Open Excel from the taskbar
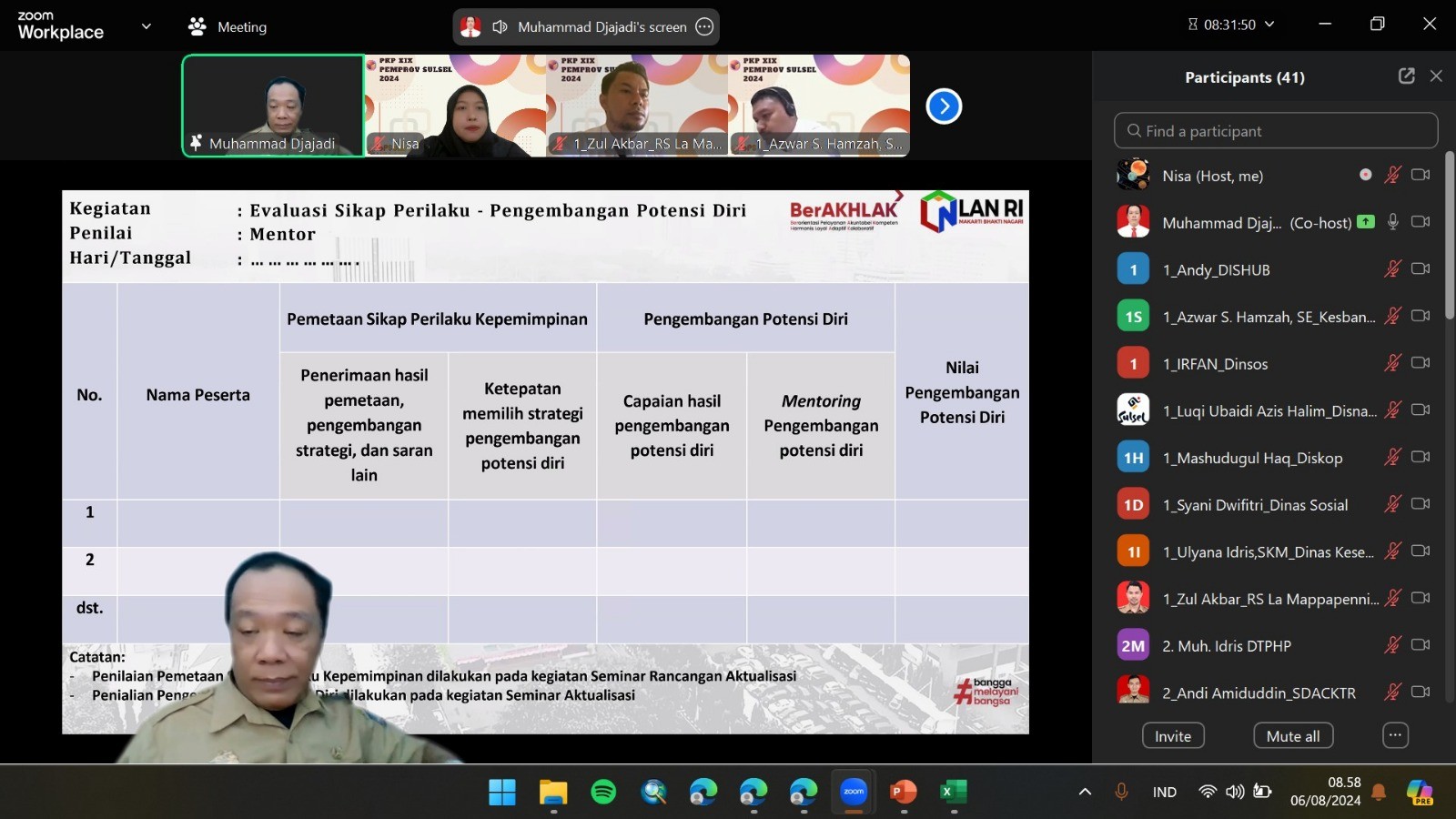1456x819 pixels. pos(954,792)
